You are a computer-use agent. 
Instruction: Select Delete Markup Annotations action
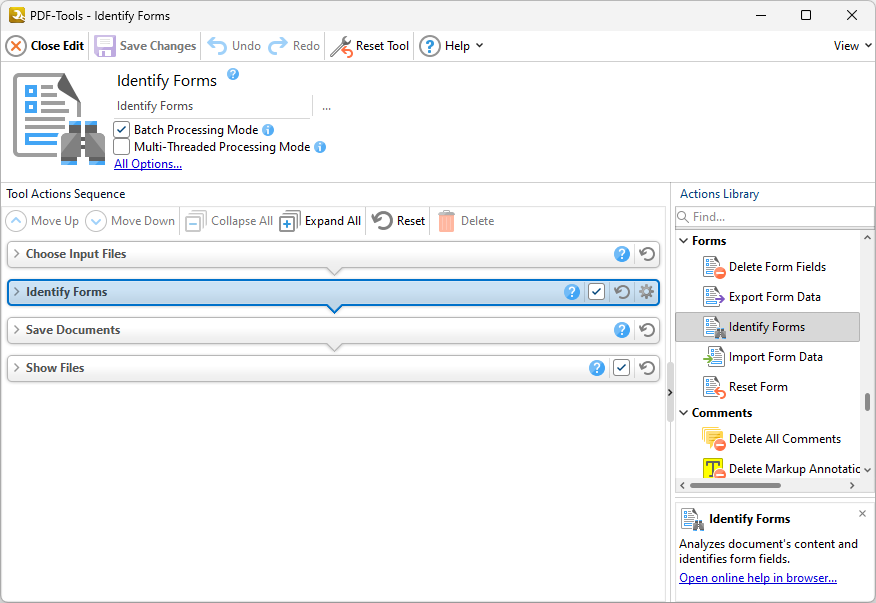[767, 469]
